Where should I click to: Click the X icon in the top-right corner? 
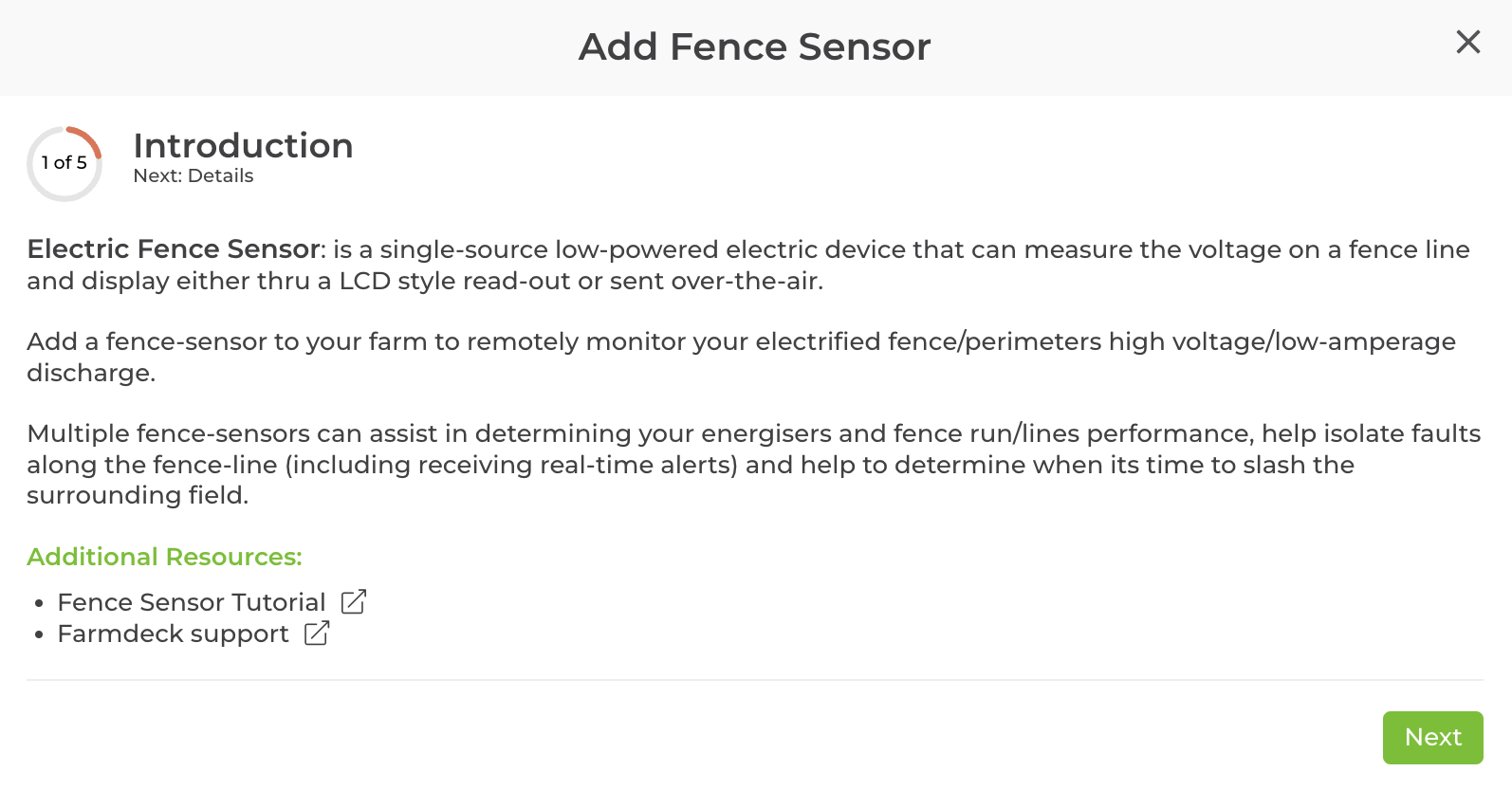(x=1468, y=42)
